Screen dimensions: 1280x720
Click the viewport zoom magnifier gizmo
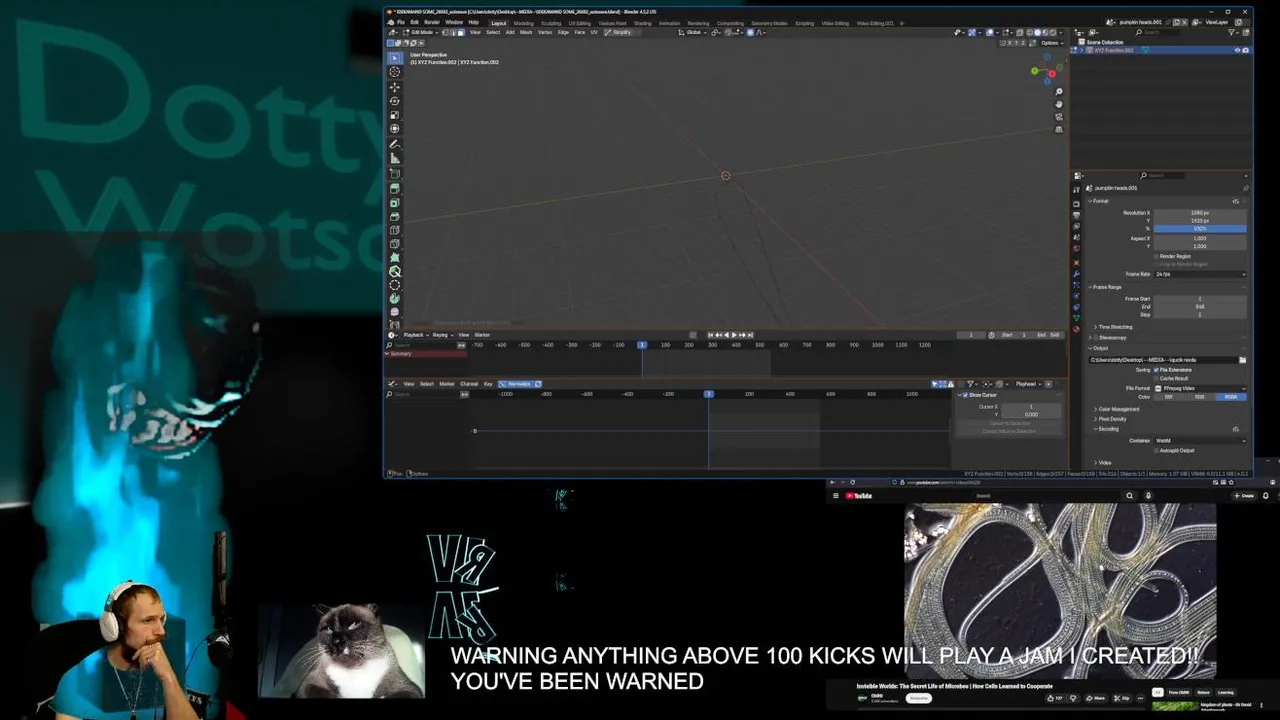coord(1059,92)
